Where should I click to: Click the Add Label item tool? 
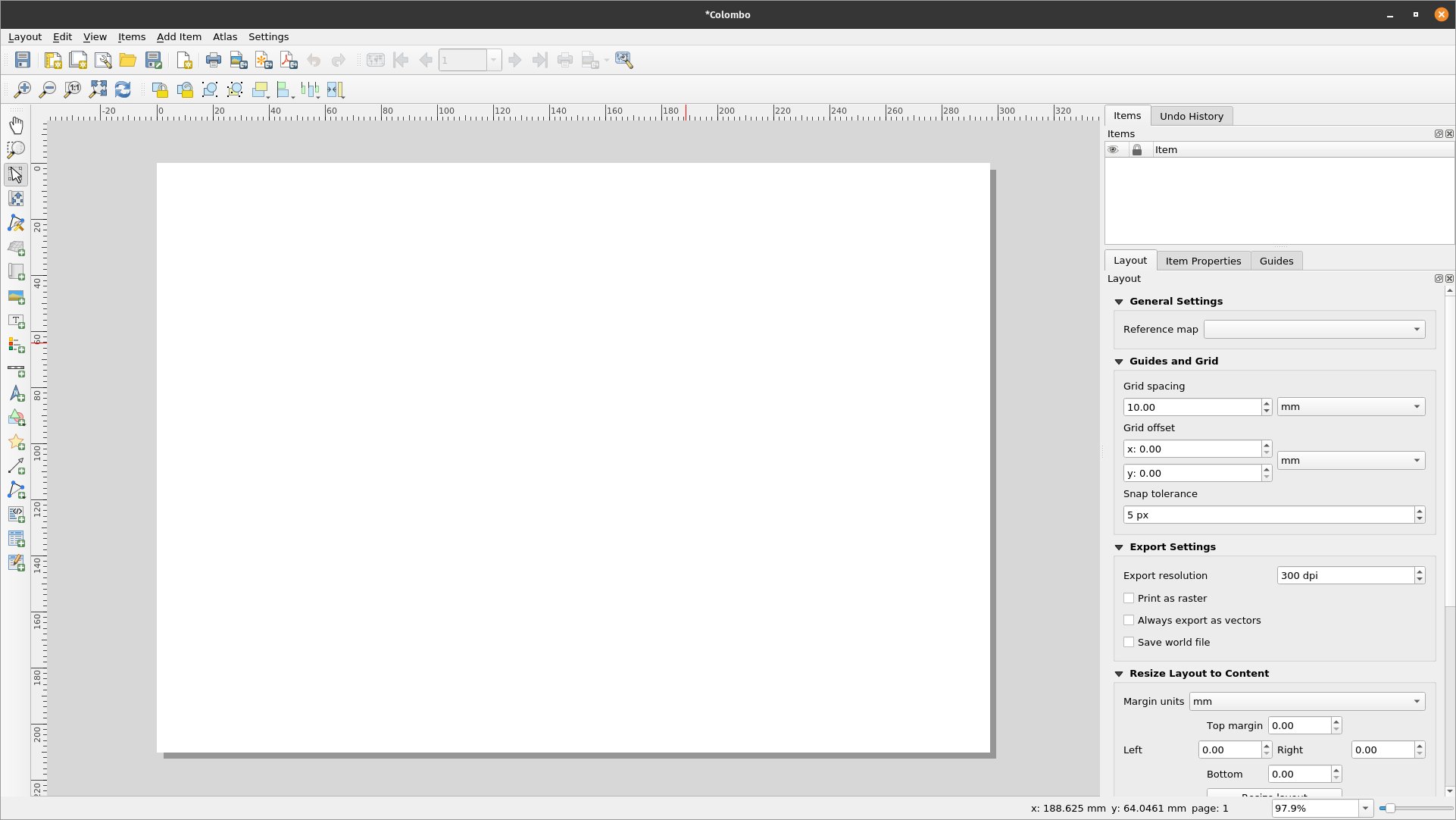(x=16, y=321)
